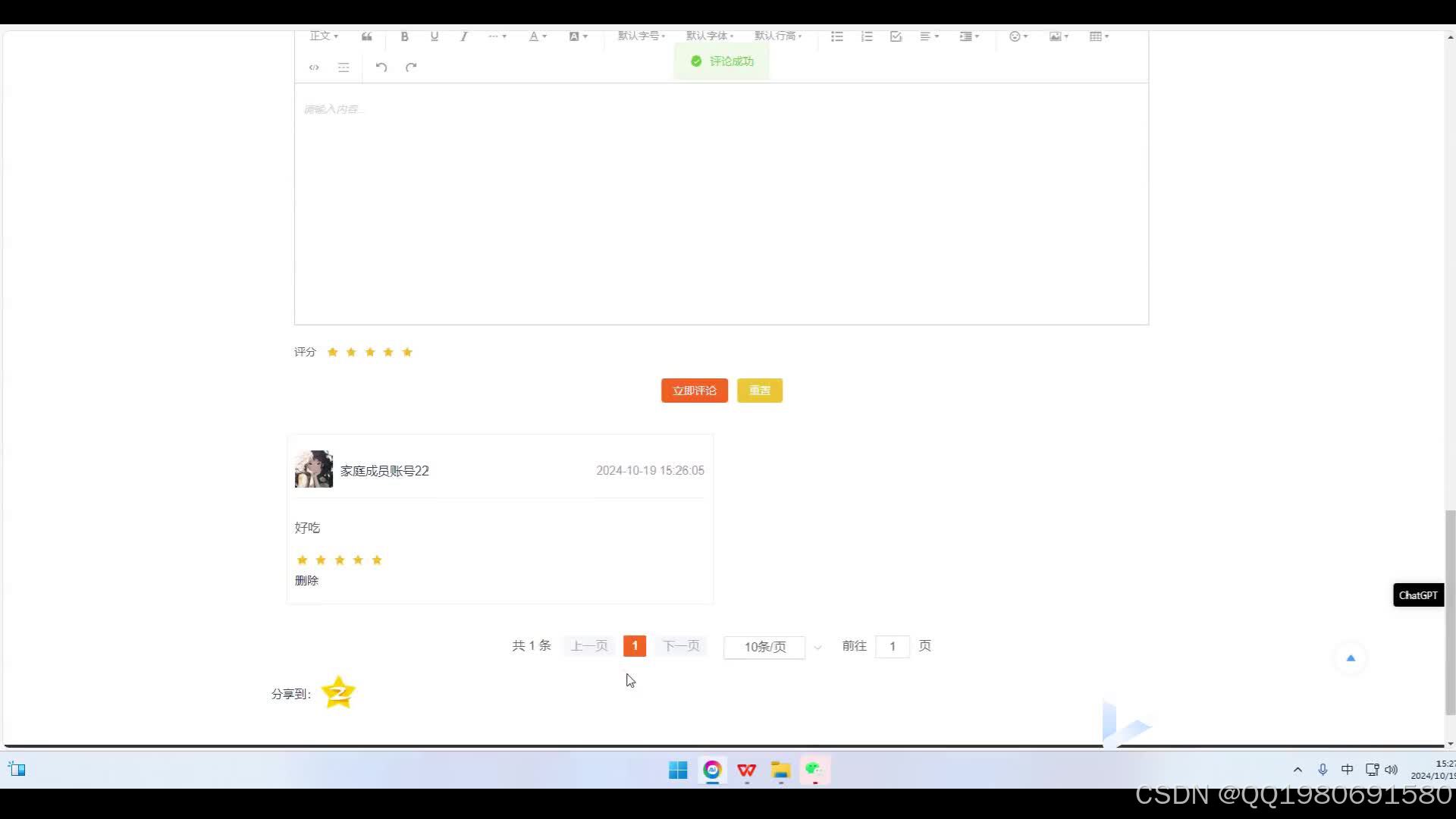Insert a bulleted list
Screen dimensions: 1456x819
pos(837,36)
